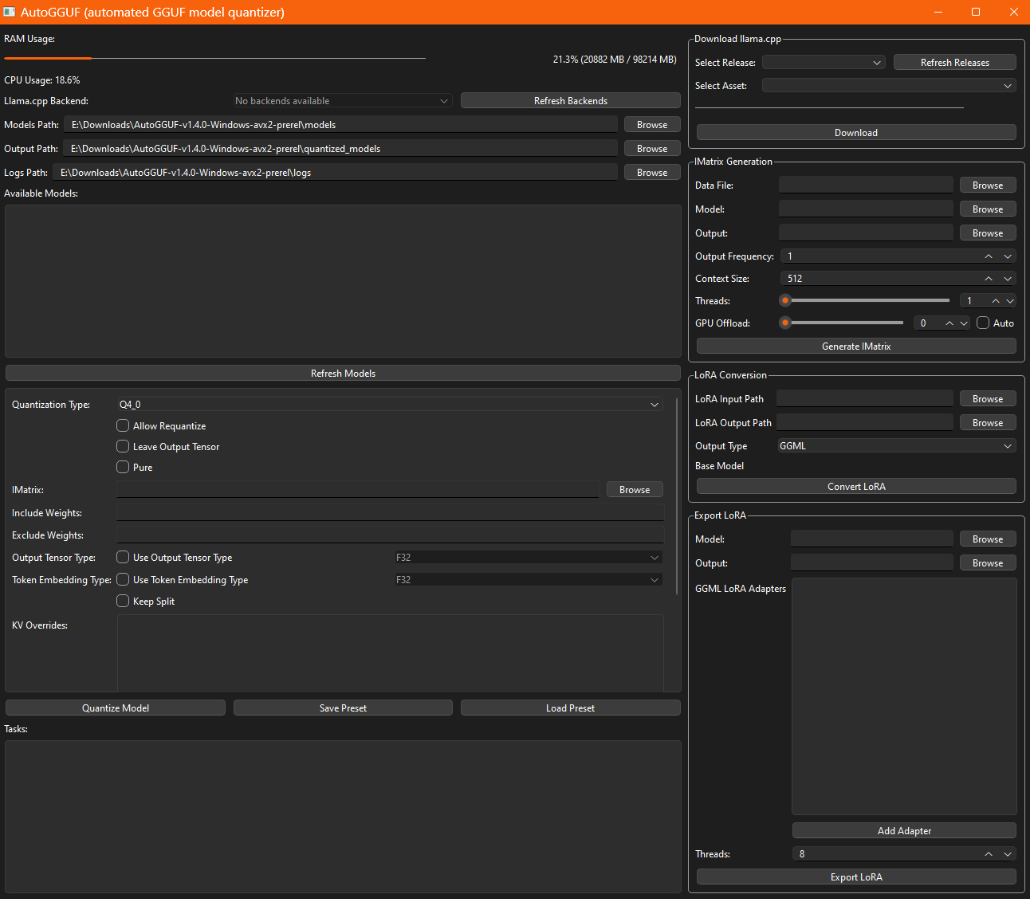The height and width of the screenshot is (899, 1030).
Task: Click the Include Weights input field
Action: coord(390,513)
